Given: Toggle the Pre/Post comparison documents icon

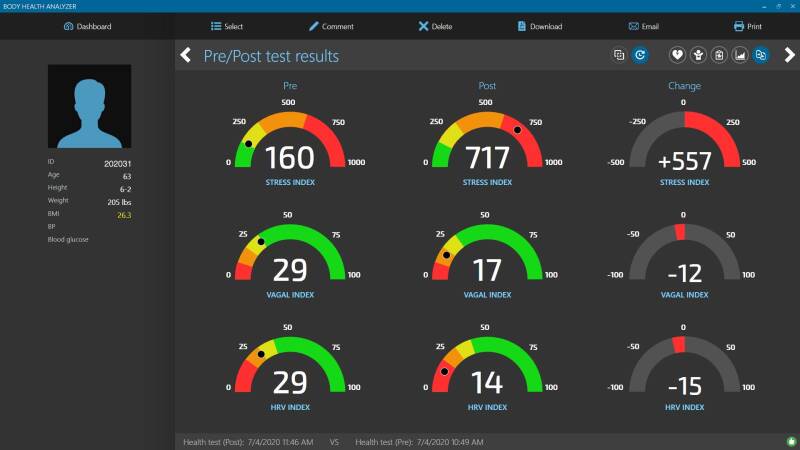Looking at the screenshot, I should click(761, 55).
